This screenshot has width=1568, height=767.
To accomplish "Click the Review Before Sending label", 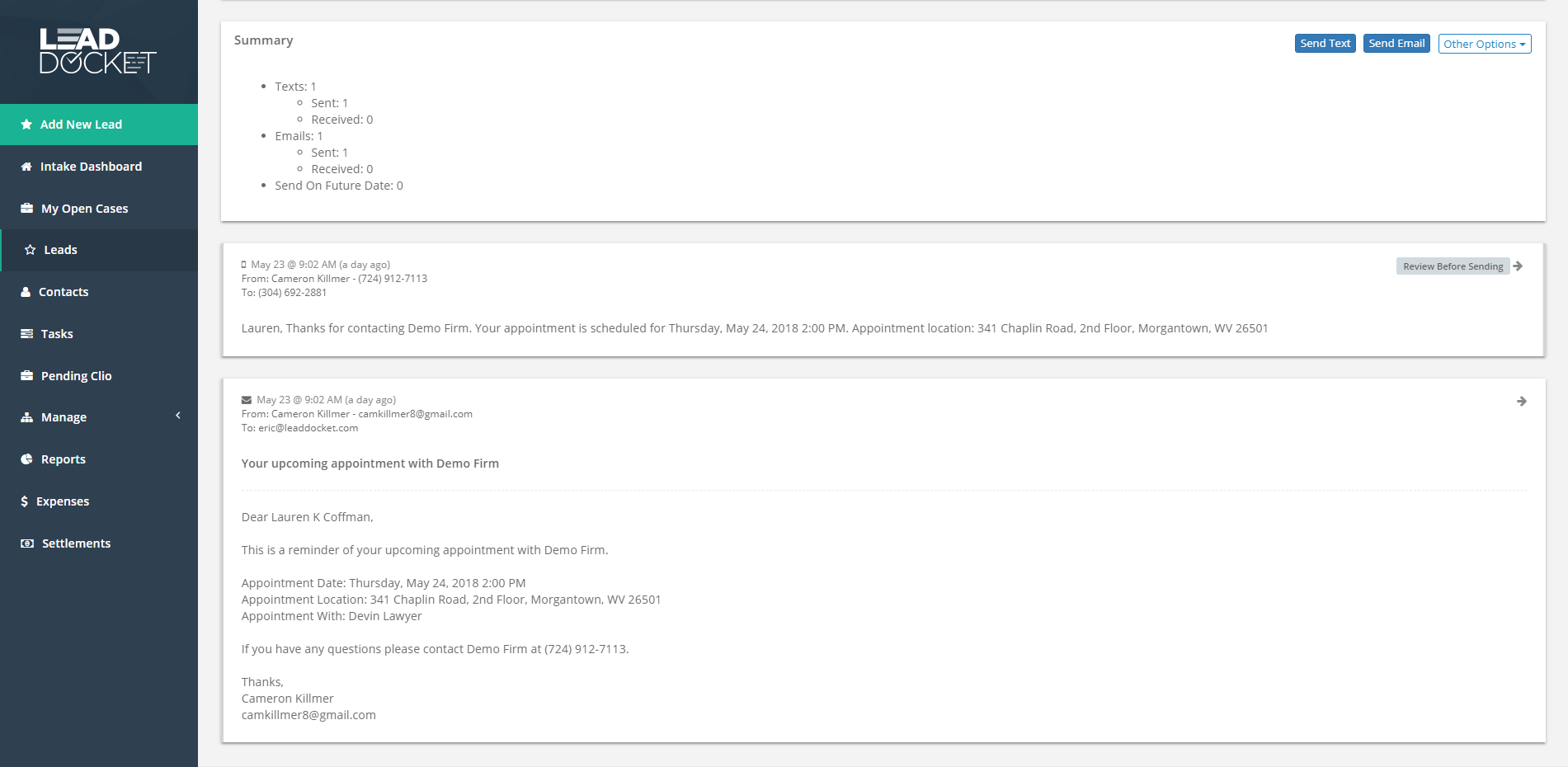I will pos(1453,266).
